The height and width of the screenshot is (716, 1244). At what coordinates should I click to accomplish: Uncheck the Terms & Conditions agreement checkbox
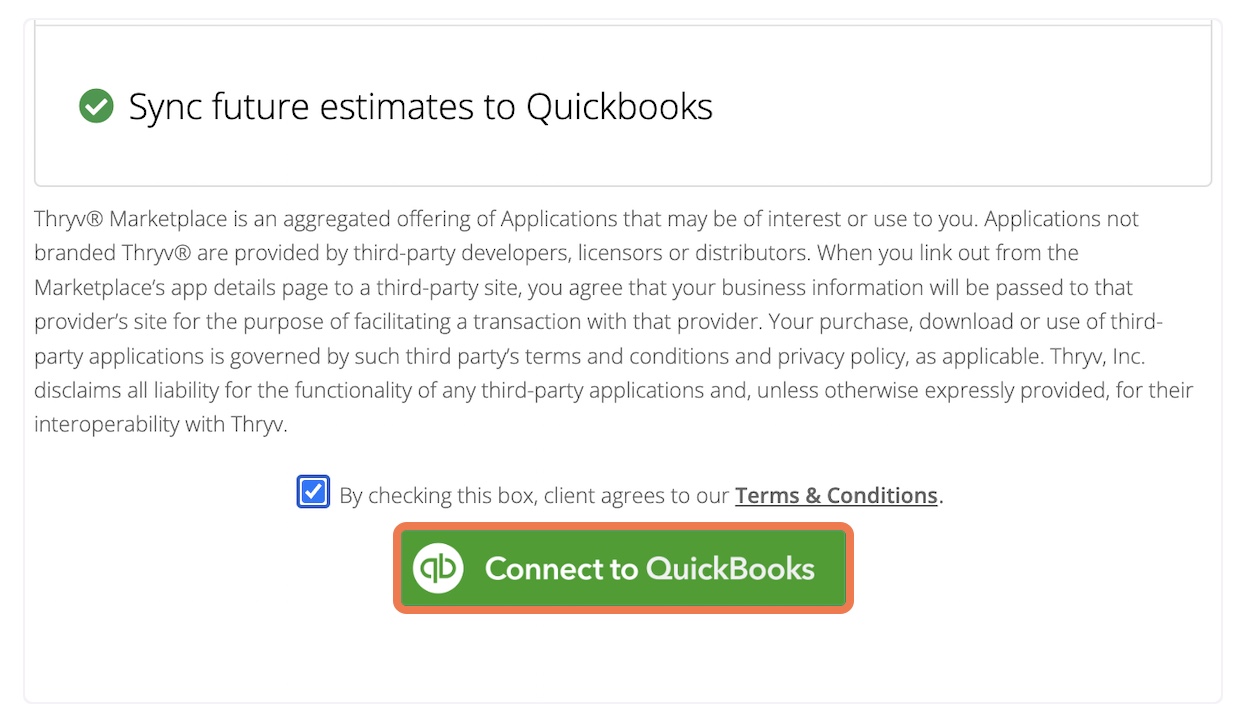click(x=313, y=492)
